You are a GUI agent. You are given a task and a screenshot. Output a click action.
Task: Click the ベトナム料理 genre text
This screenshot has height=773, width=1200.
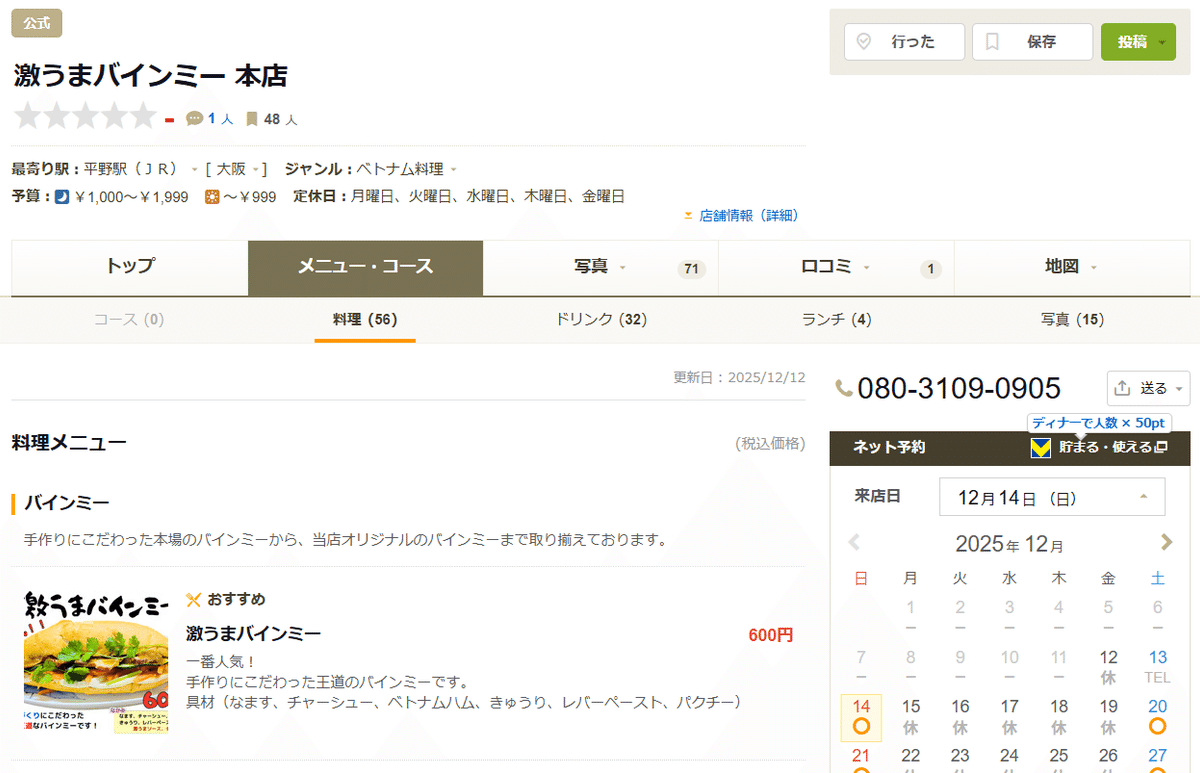(400, 170)
